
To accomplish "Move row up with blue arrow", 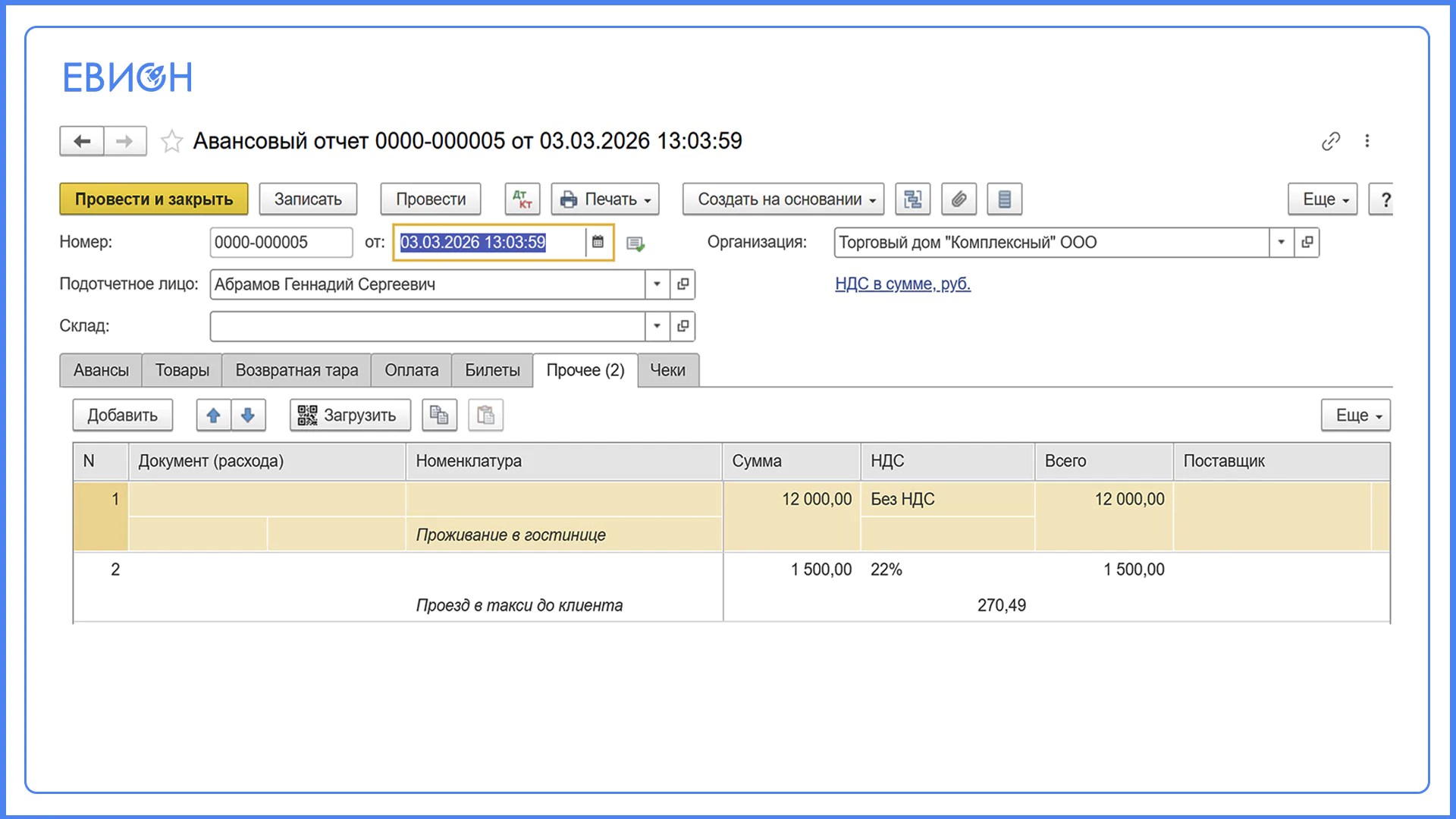I will click(x=214, y=416).
